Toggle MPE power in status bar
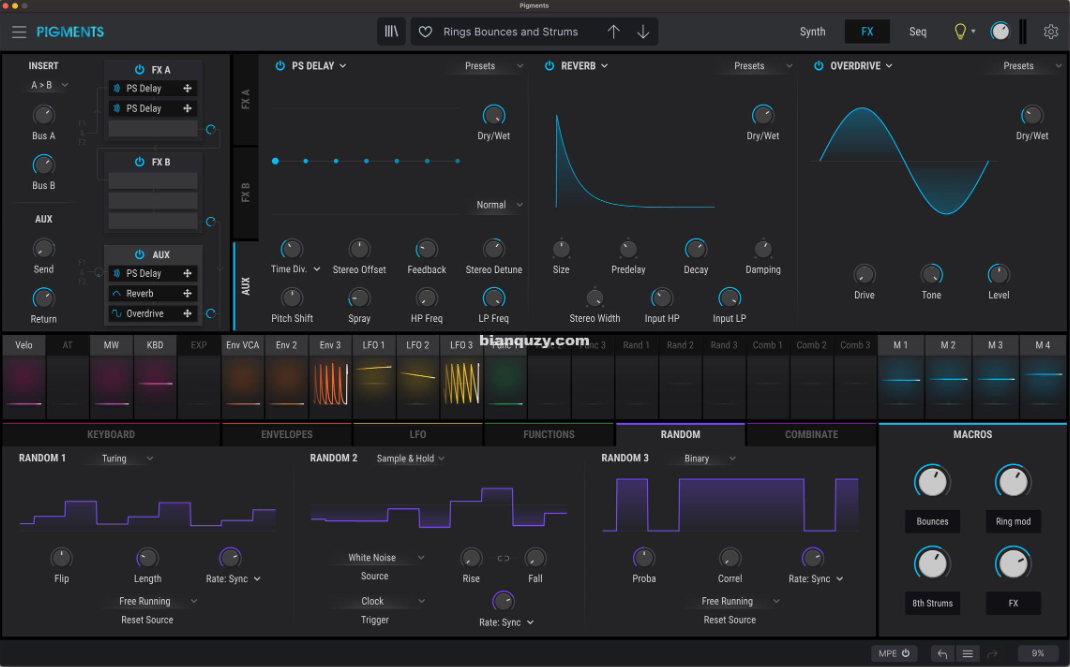The width and height of the screenshot is (1070, 667). coord(906,653)
